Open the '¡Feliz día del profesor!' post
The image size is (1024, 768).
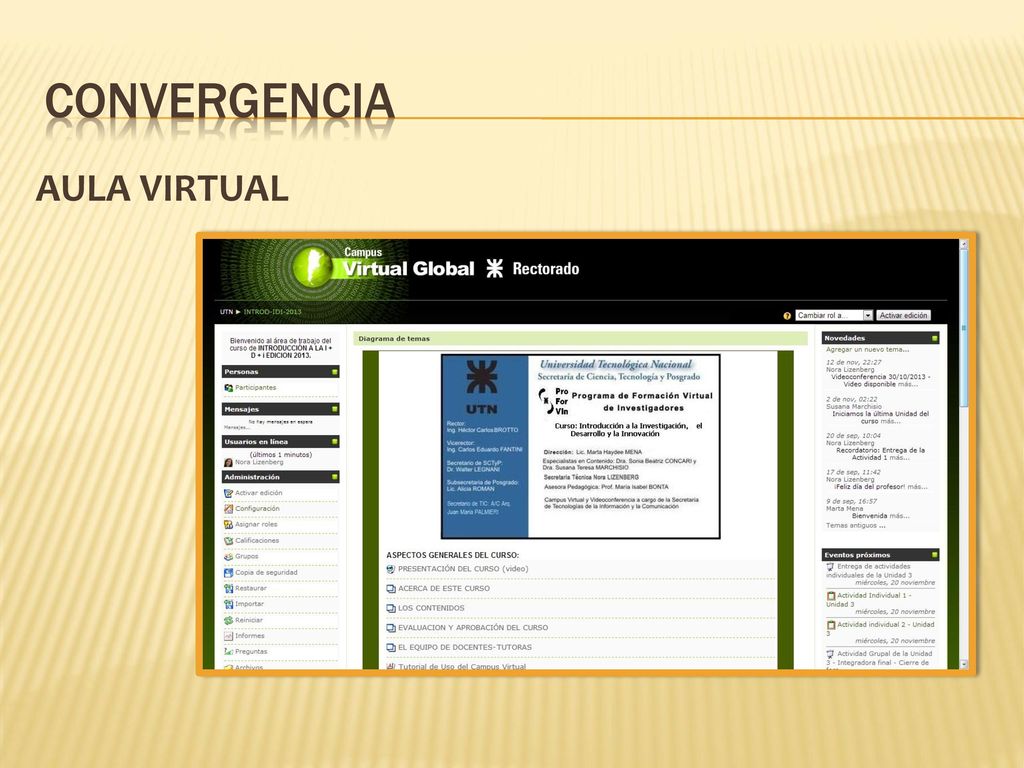[x=869, y=487]
